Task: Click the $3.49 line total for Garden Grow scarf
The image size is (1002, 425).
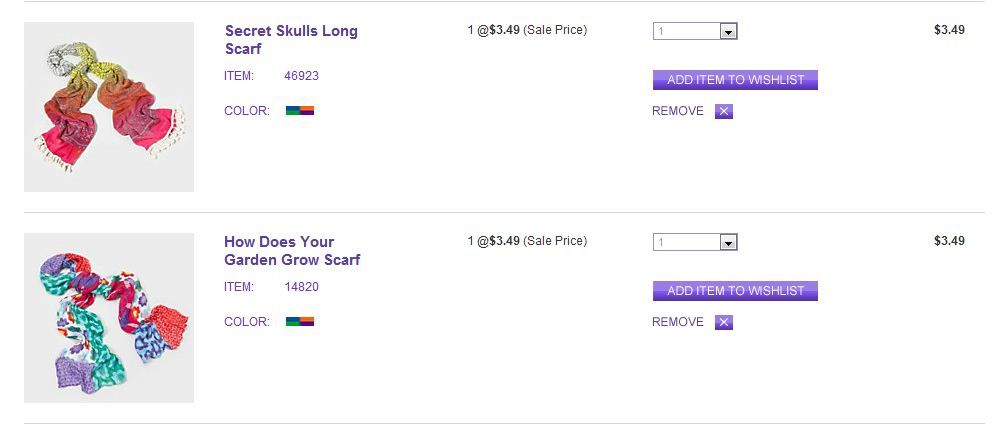Action: [948, 241]
